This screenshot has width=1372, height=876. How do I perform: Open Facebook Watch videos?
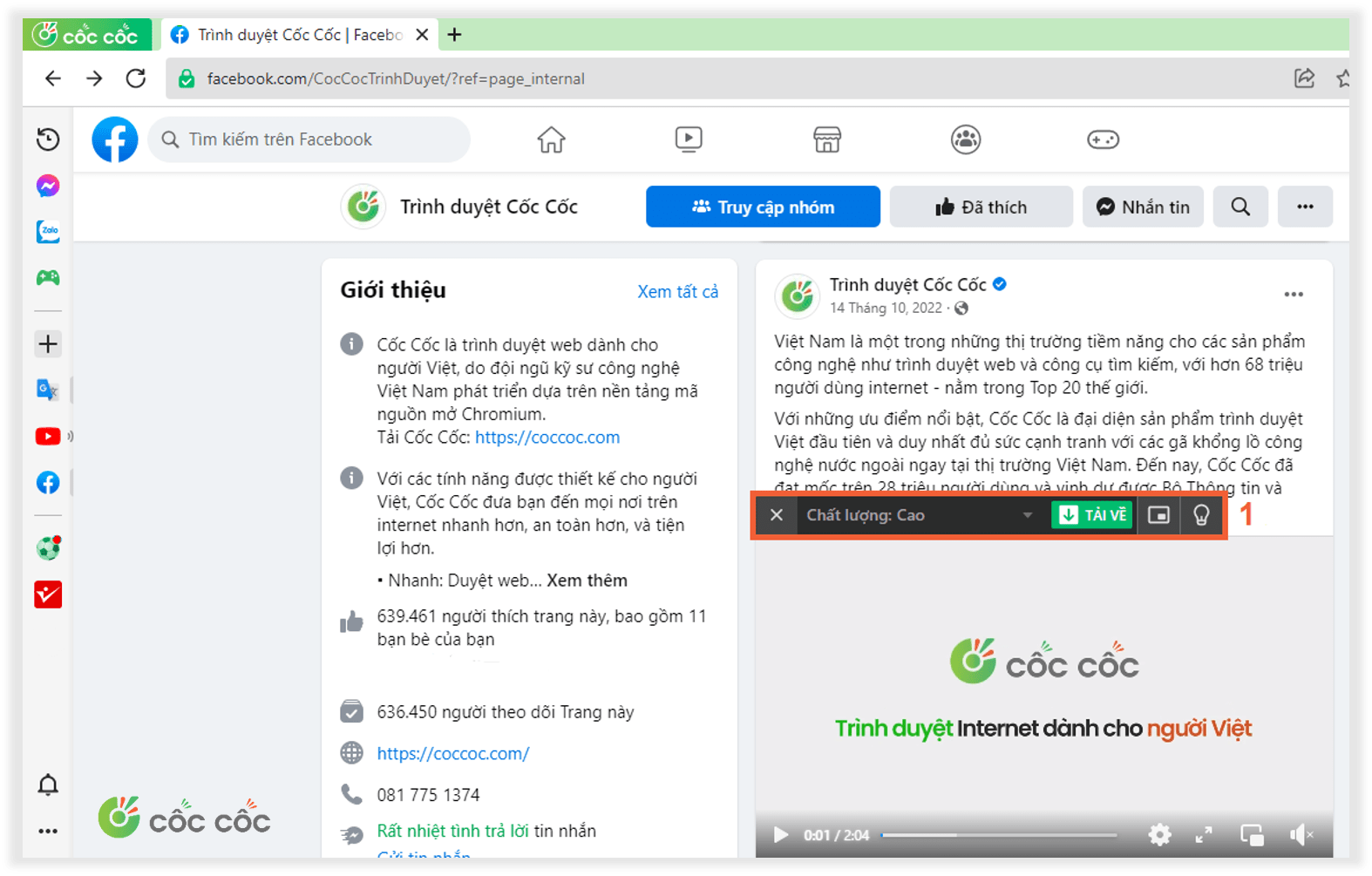tap(689, 139)
